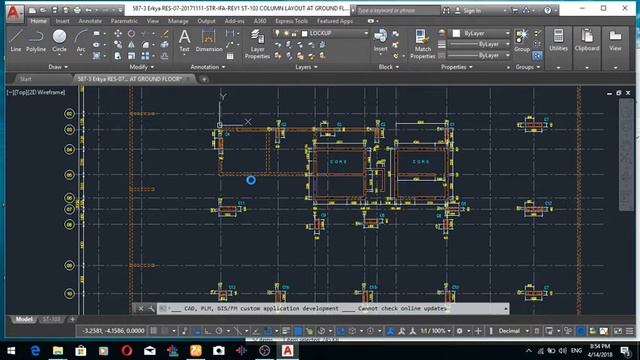Switch to the Express Tools tab
This screenshot has width=640, height=360.
pyautogui.click(x=291, y=21)
